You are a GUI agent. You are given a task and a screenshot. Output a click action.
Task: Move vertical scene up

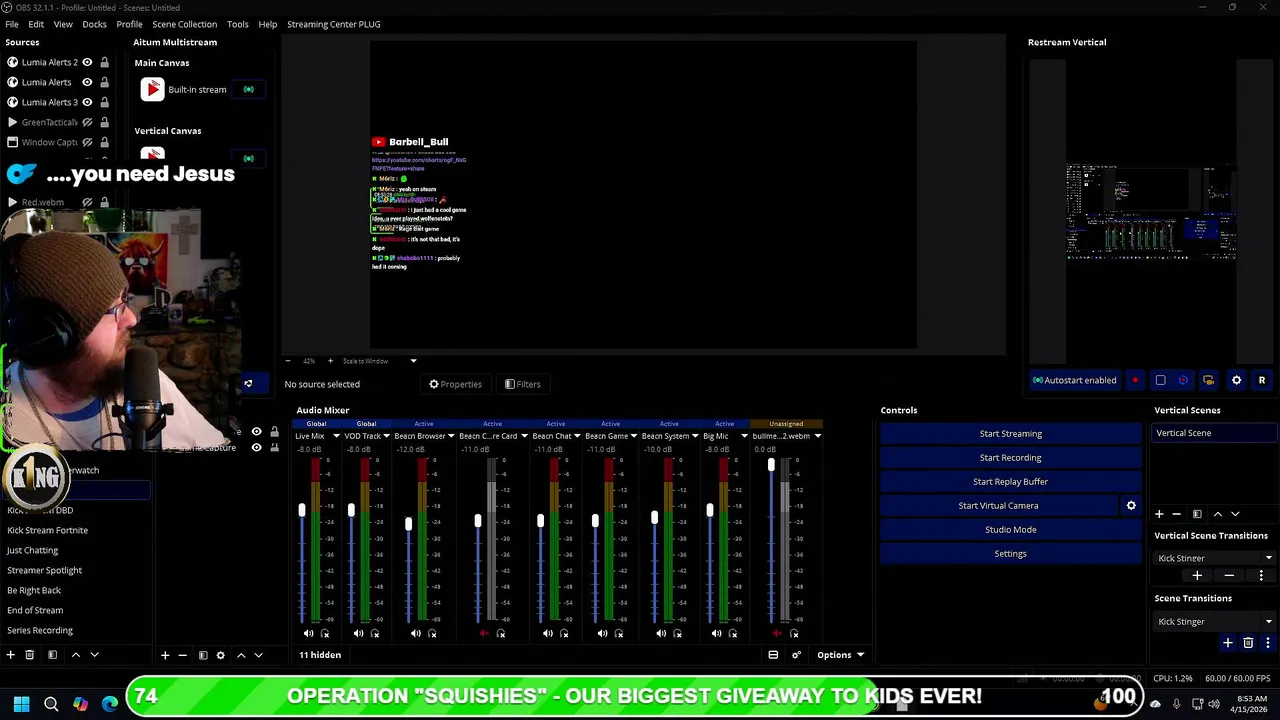(x=1217, y=514)
